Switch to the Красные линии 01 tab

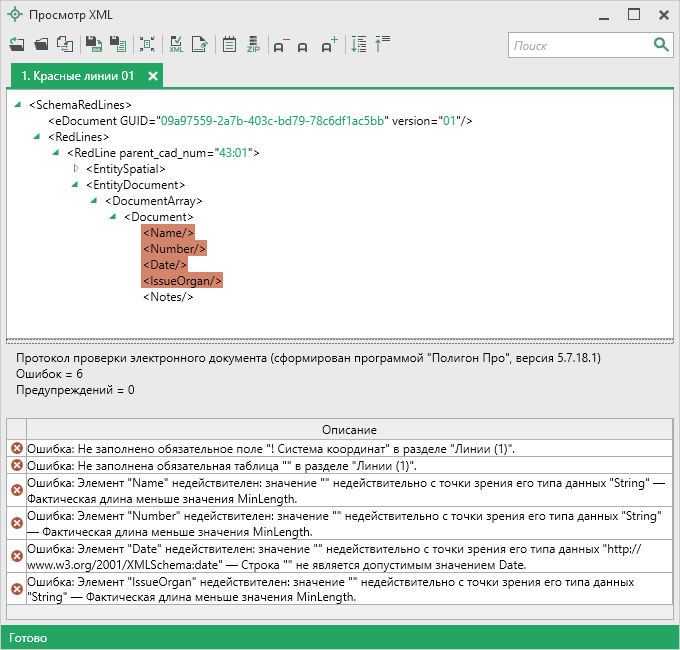[78, 76]
